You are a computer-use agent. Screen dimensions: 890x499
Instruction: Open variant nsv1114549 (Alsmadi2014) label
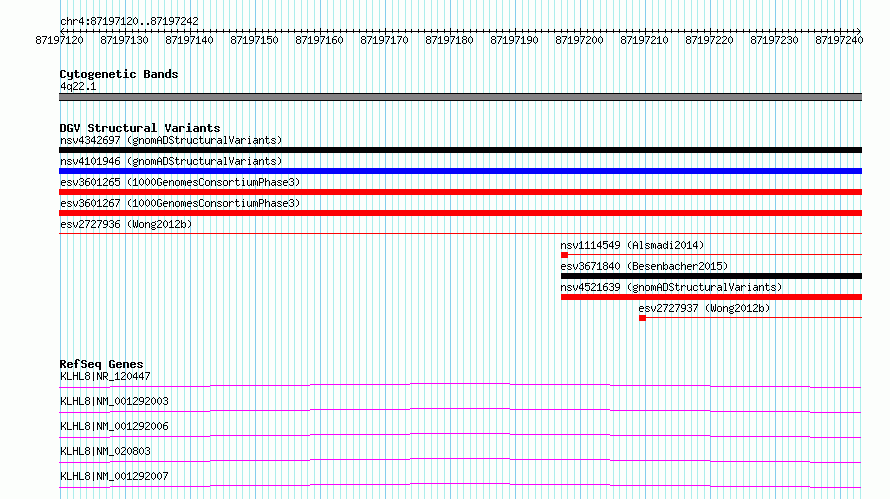click(632, 245)
